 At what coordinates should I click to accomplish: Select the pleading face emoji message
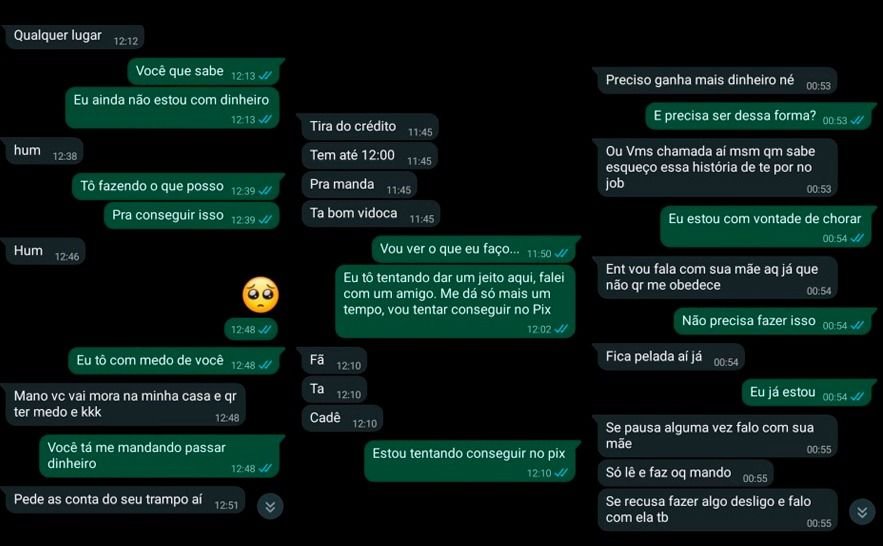261,294
